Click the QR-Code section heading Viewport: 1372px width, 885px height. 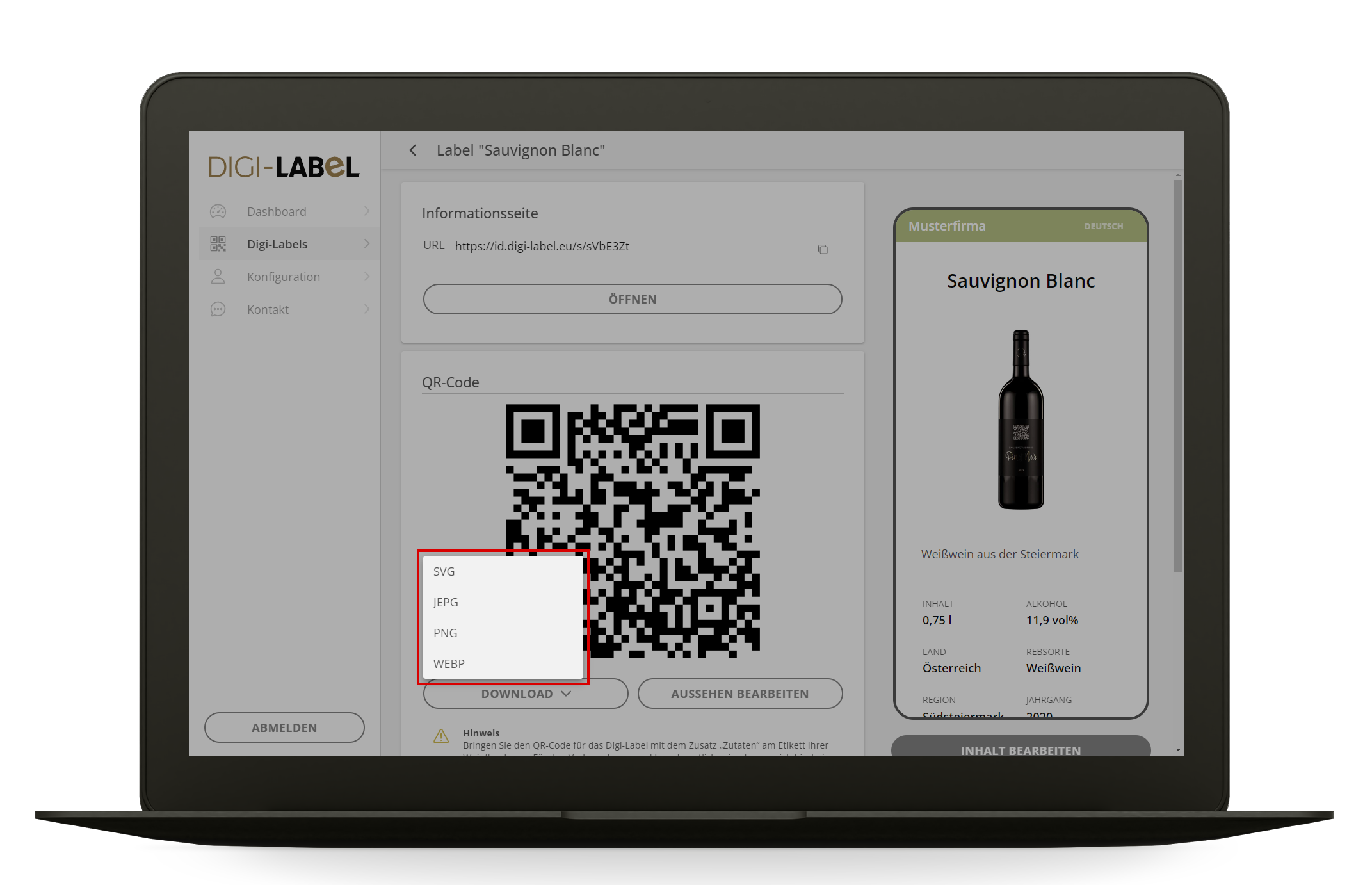click(451, 382)
